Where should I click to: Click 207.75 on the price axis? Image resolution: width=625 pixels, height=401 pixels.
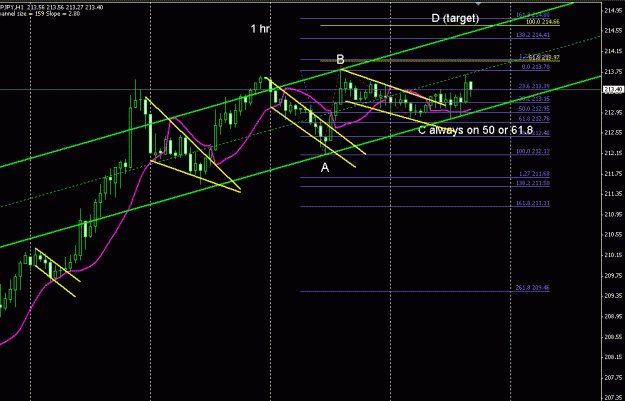pyautogui.click(x=614, y=377)
